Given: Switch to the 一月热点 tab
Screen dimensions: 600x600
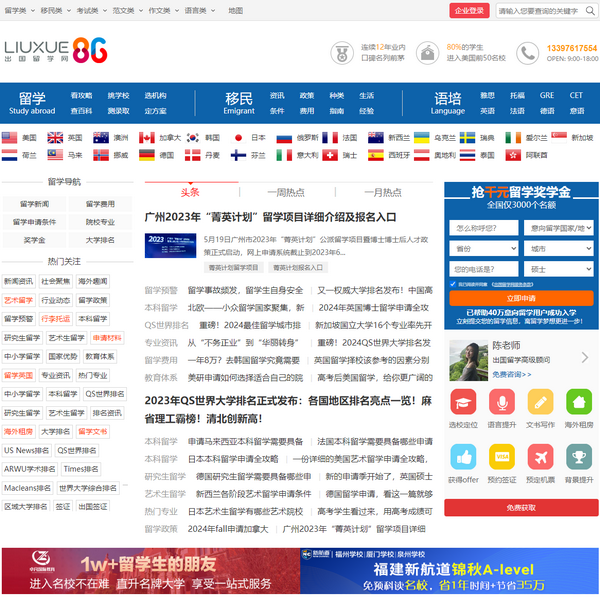Looking at the screenshot, I should tap(383, 192).
